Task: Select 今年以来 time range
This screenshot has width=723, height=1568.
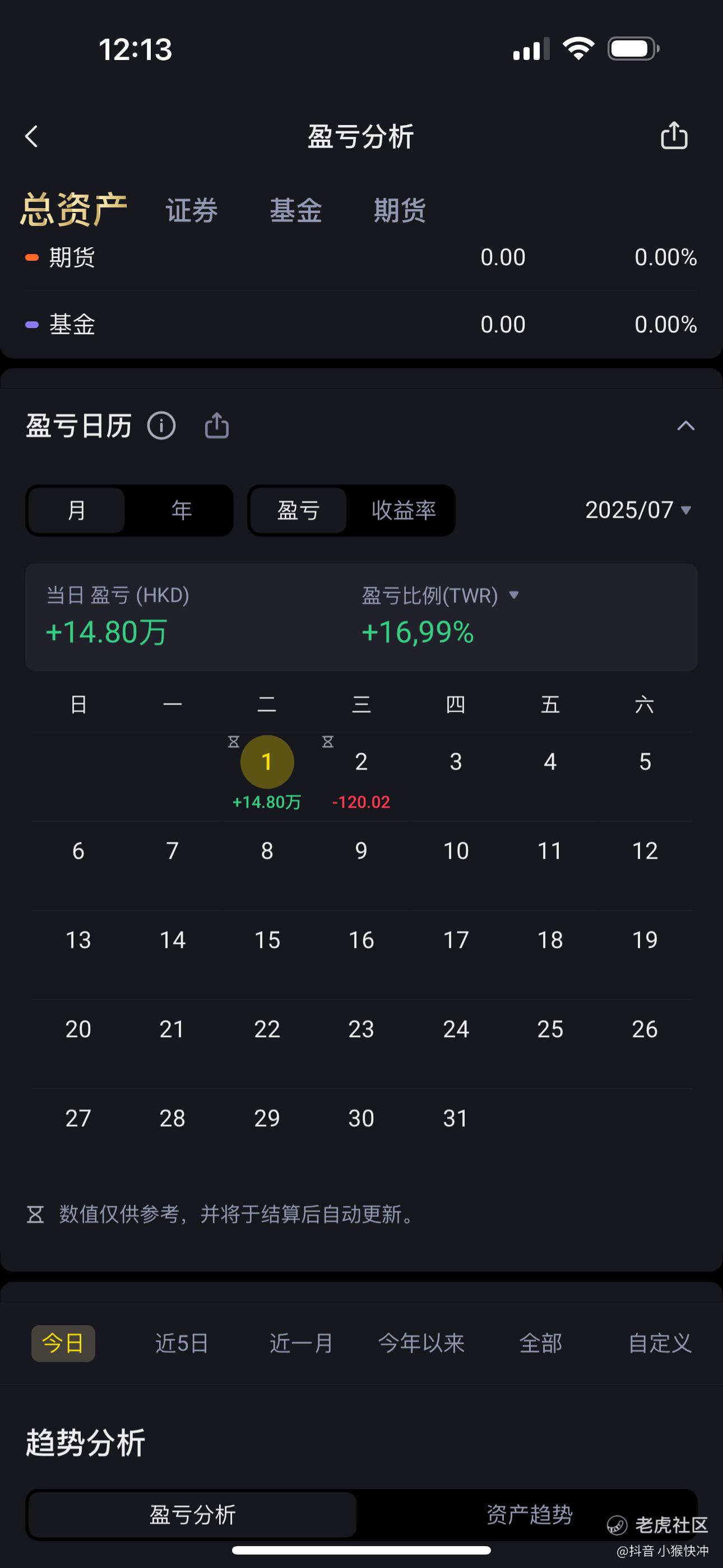Action: pos(421,1343)
